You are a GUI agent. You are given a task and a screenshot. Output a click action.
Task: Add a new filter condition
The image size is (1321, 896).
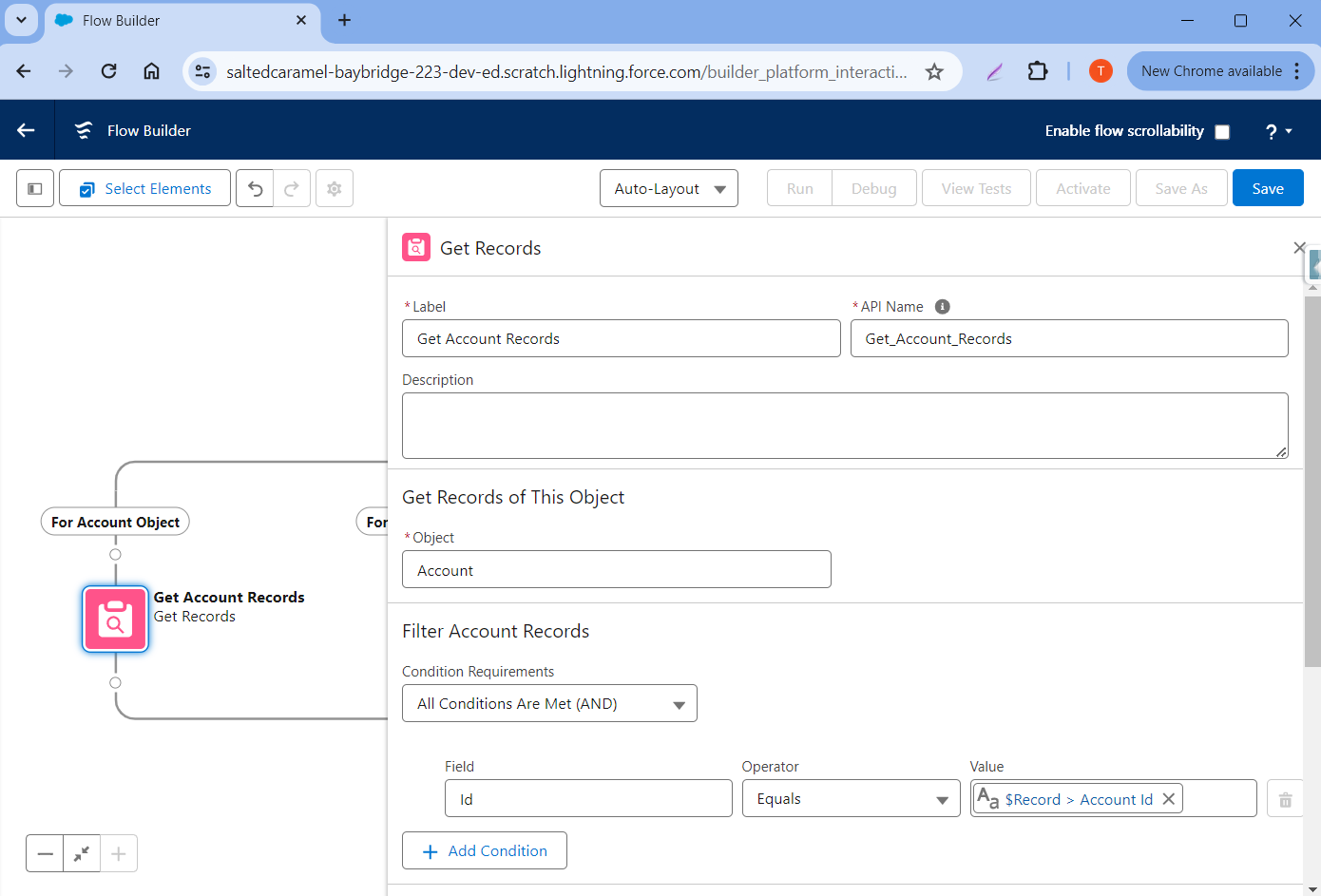click(x=485, y=850)
